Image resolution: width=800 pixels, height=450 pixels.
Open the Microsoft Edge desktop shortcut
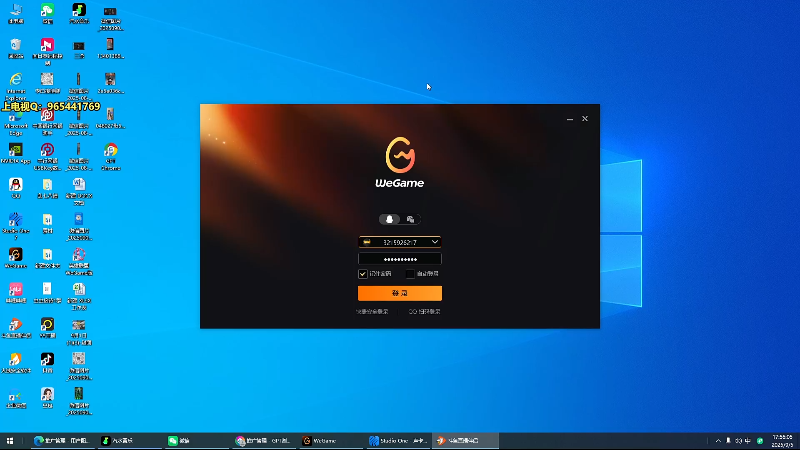click(x=16, y=121)
